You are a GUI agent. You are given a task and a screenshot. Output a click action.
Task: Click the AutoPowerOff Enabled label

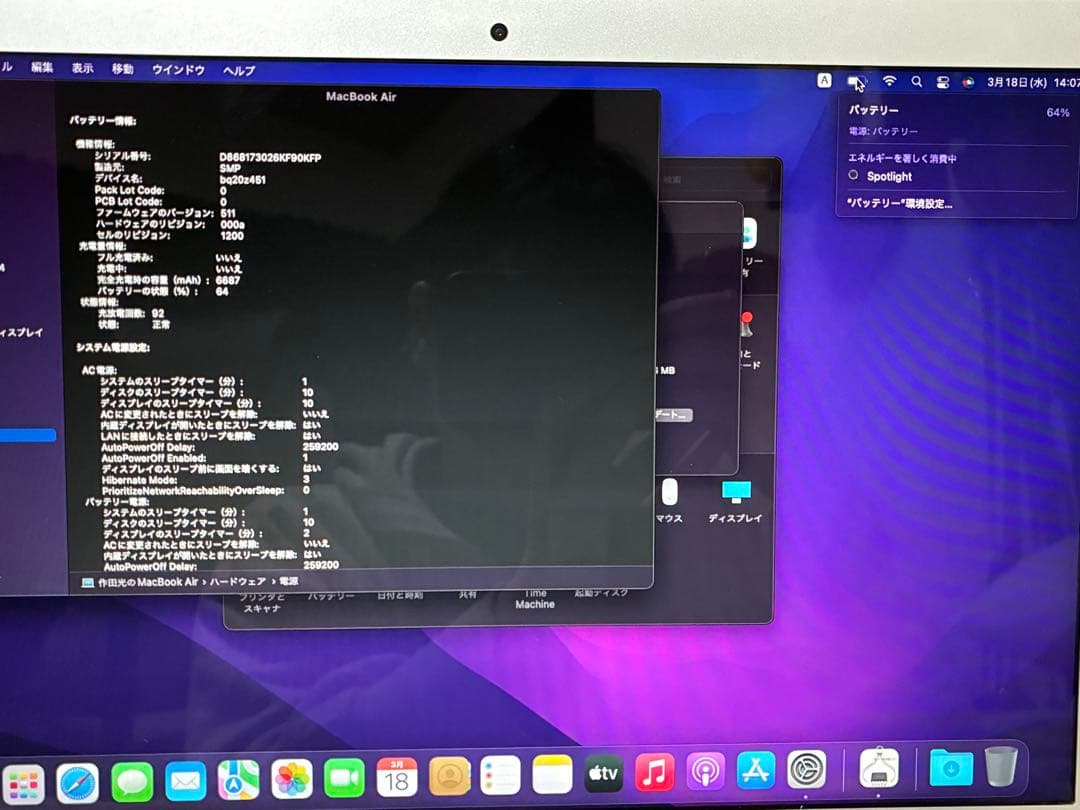(x=154, y=457)
